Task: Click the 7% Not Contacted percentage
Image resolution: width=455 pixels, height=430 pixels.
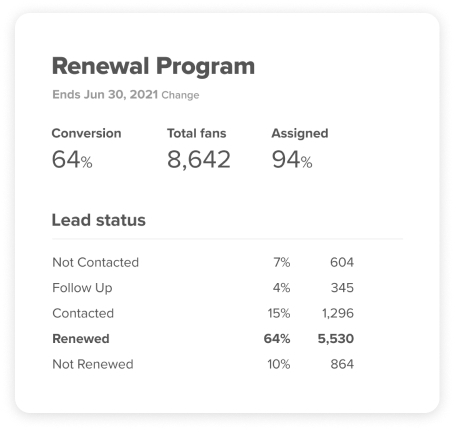Action: [282, 262]
